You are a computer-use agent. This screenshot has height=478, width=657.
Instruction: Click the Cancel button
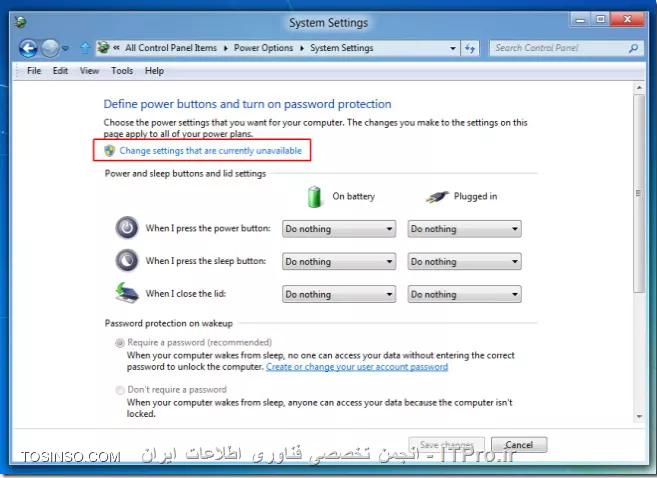[x=519, y=444]
